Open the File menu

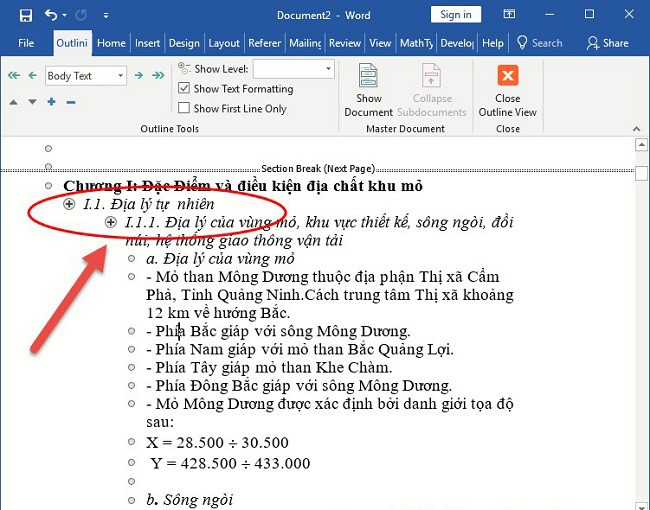[26, 43]
